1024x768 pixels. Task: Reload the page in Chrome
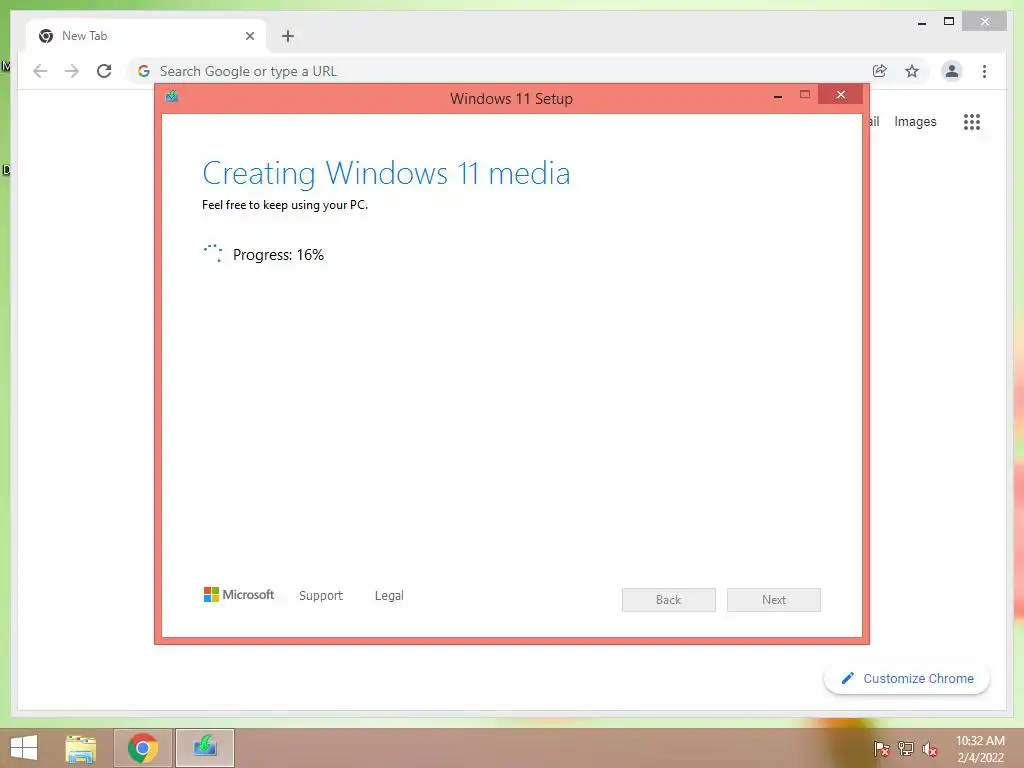104,71
